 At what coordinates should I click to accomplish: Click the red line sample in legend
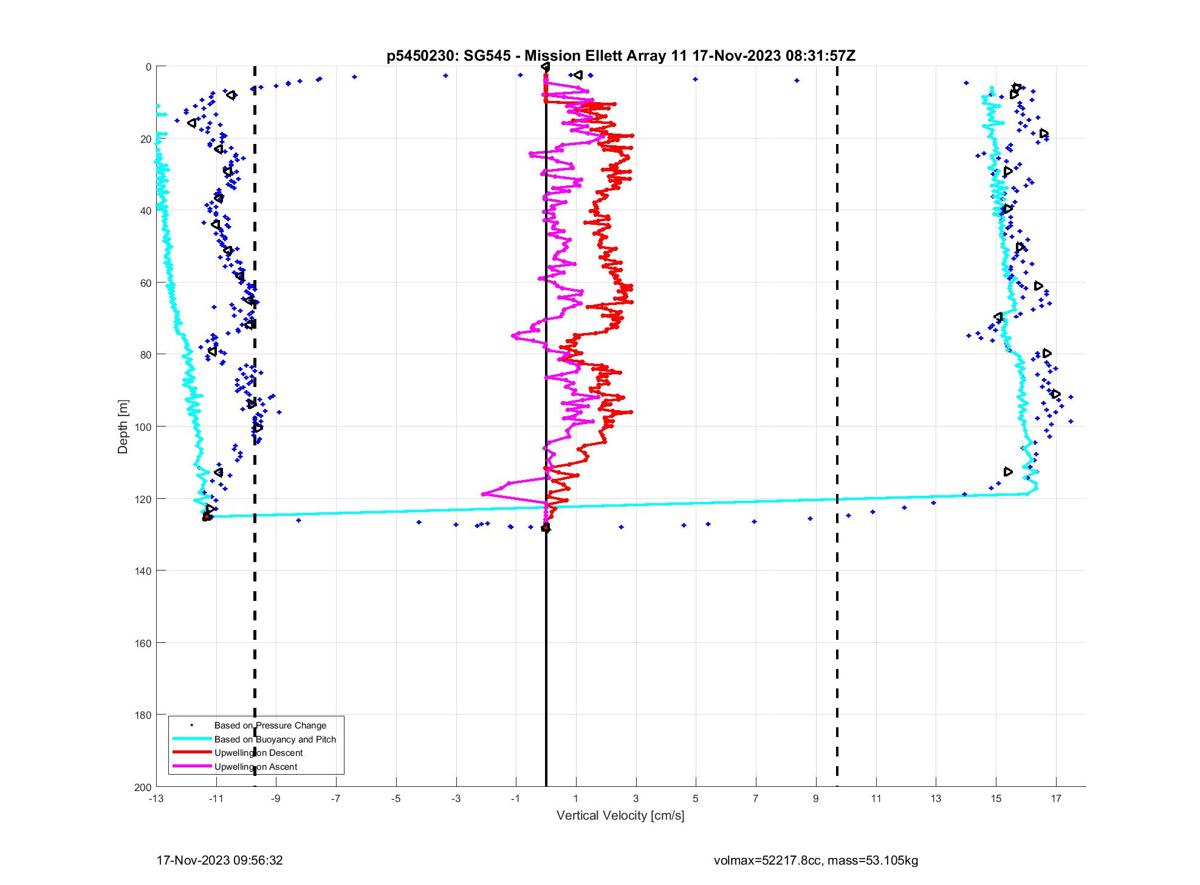[x=191, y=752]
